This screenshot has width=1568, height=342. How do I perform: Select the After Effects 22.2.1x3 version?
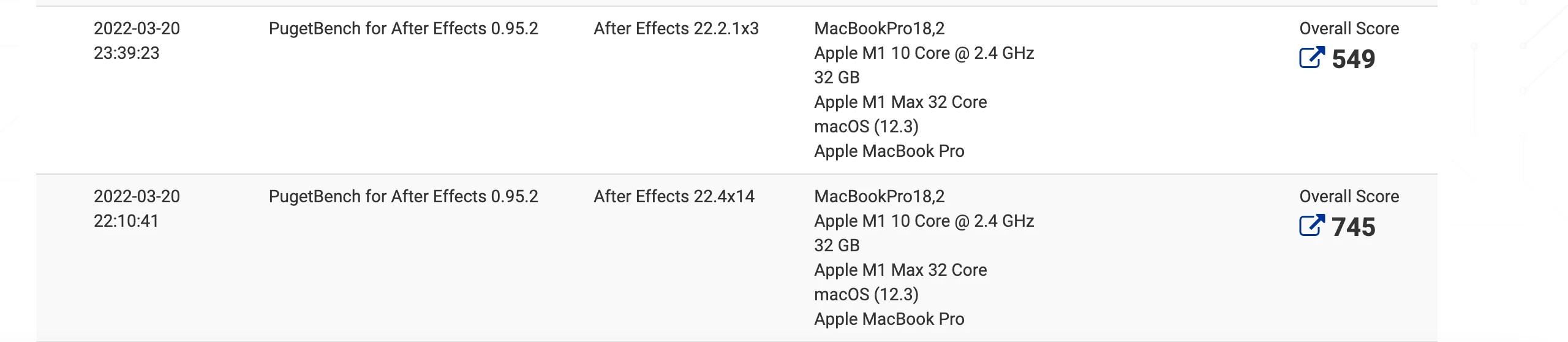coord(676,28)
